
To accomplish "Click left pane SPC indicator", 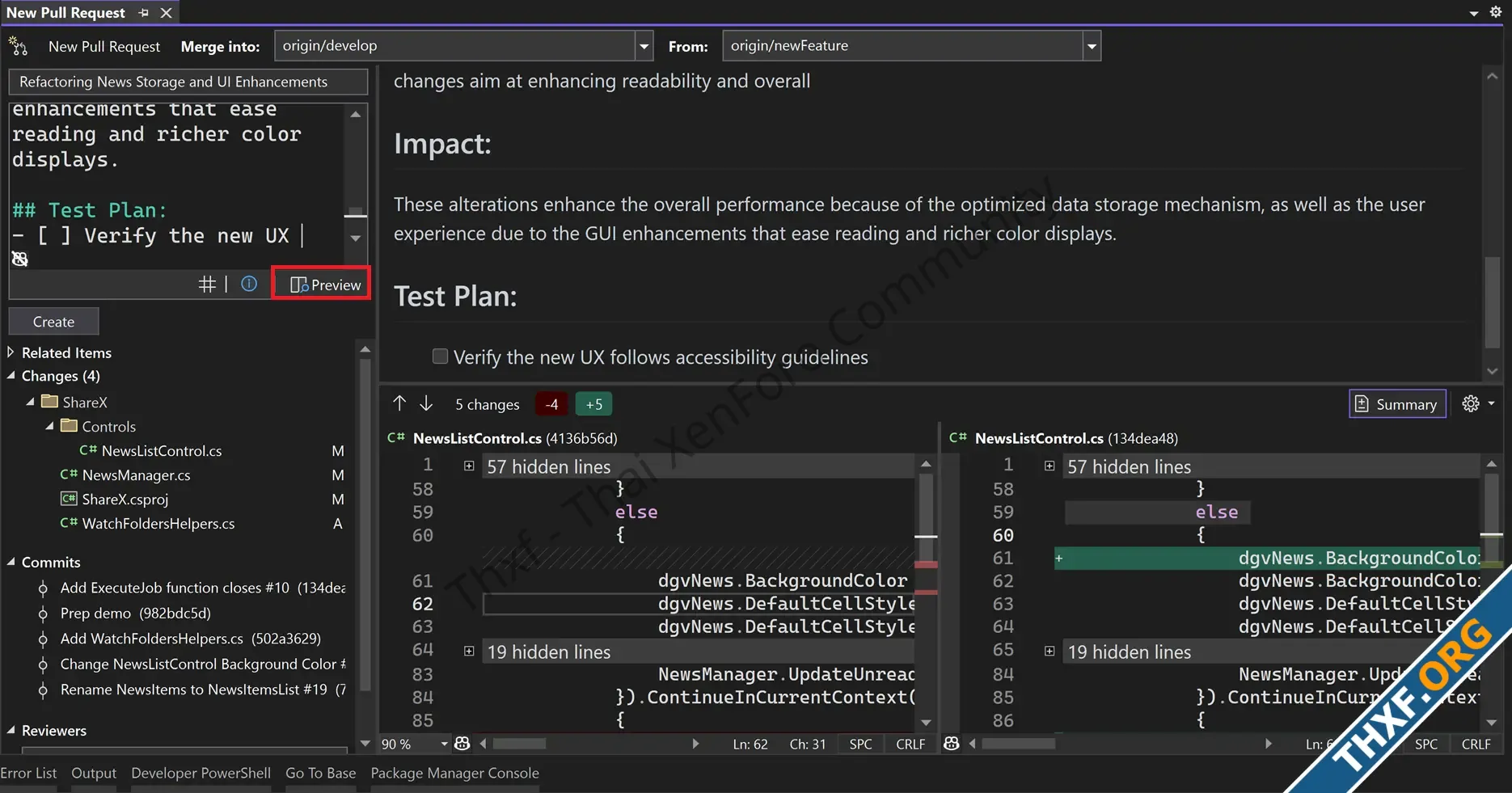I will pyautogui.click(x=860, y=744).
